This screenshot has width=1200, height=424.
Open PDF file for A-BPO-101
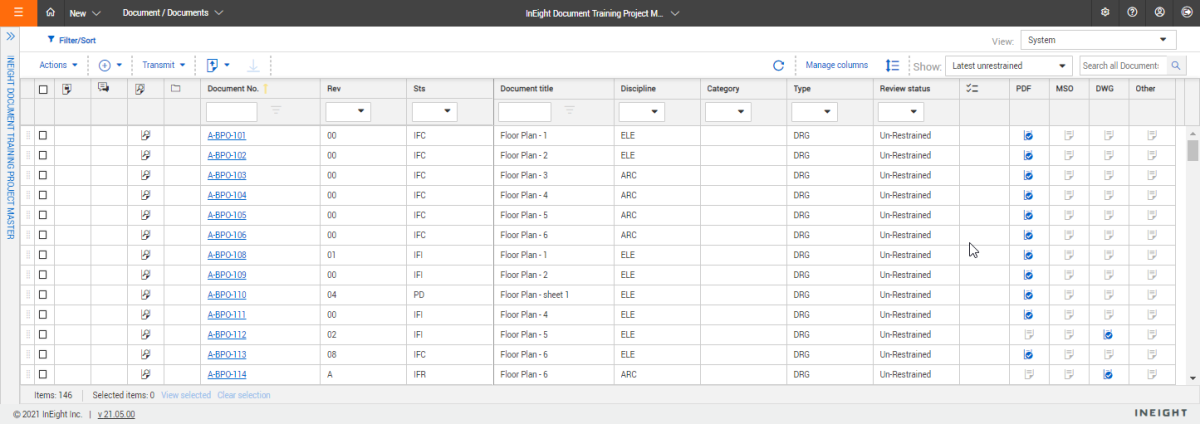point(1027,136)
